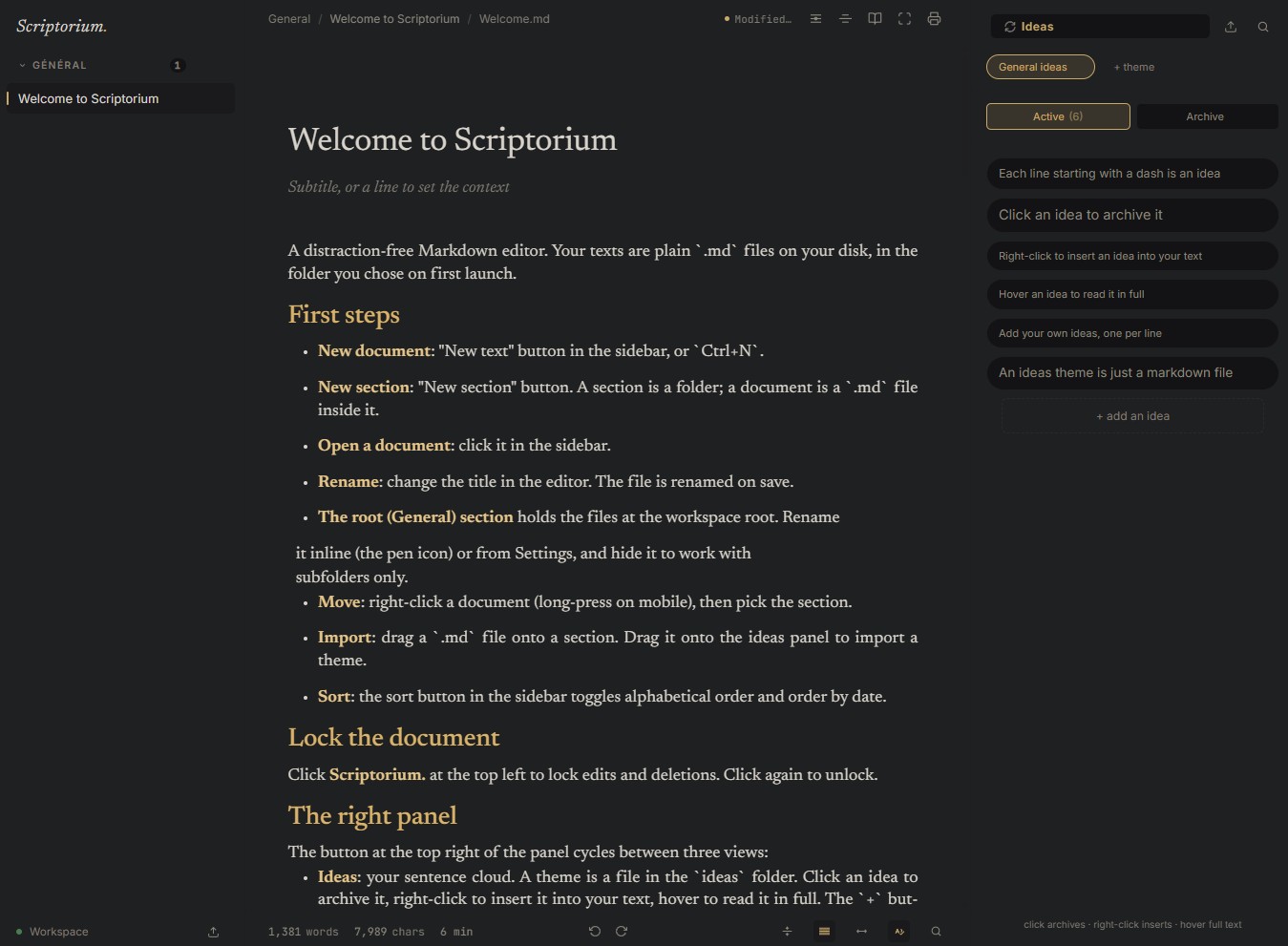The image size is (1288, 946).
Task: Click the bold 'Ideas' list item text
Action: pos(338,877)
